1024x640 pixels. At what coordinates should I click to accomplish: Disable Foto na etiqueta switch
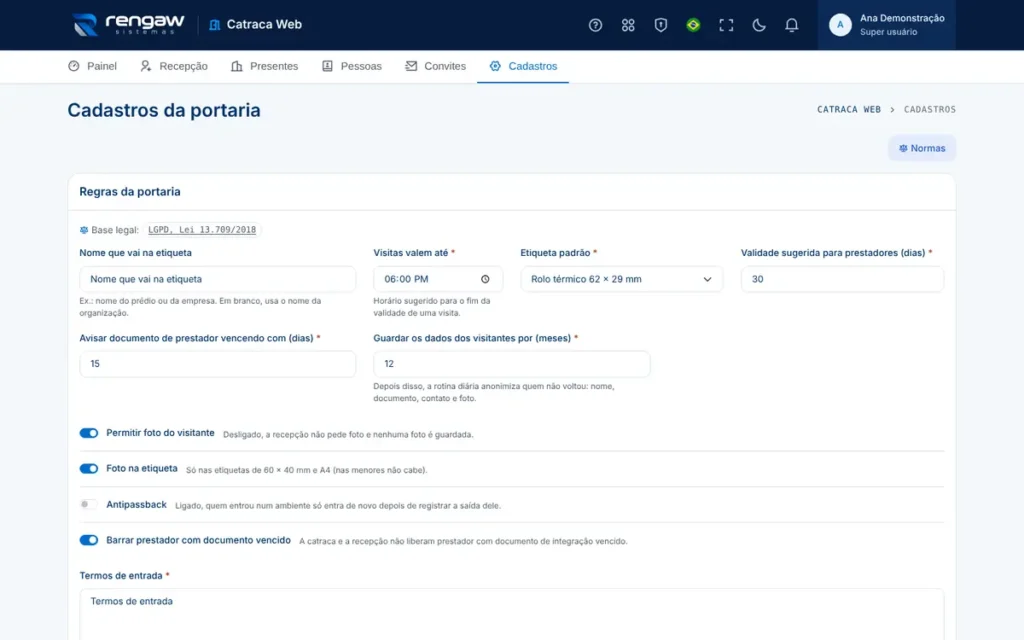click(x=89, y=468)
